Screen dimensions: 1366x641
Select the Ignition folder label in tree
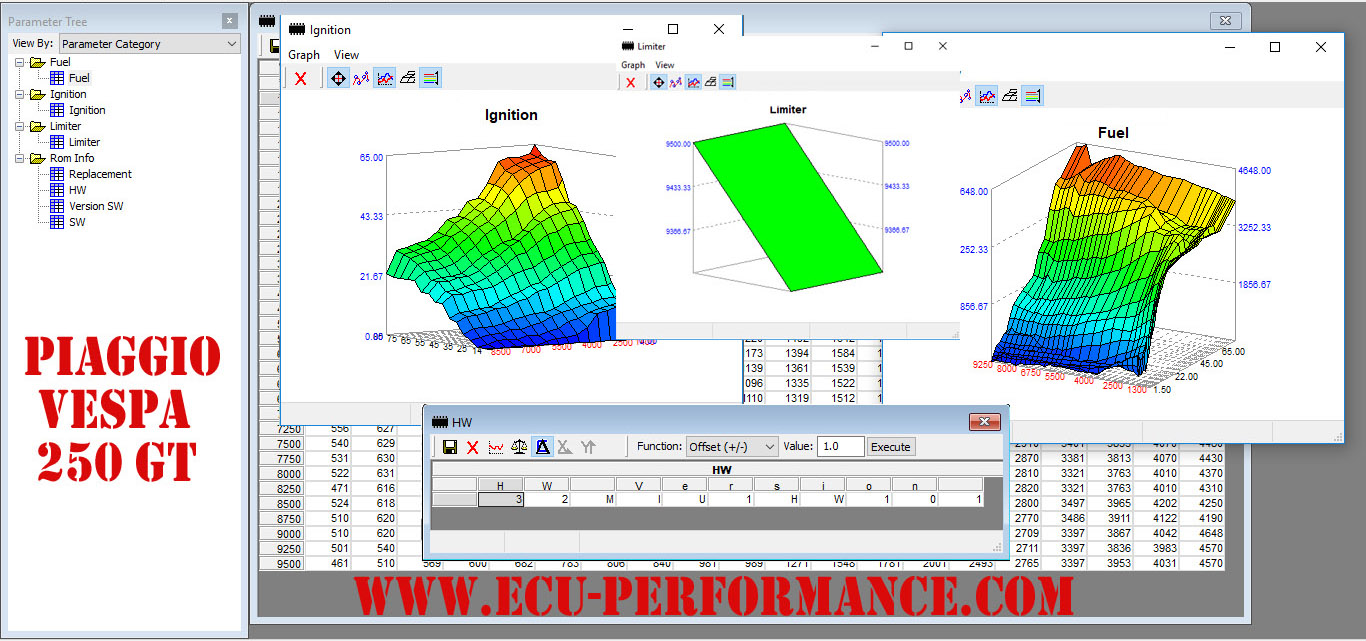[x=68, y=94]
